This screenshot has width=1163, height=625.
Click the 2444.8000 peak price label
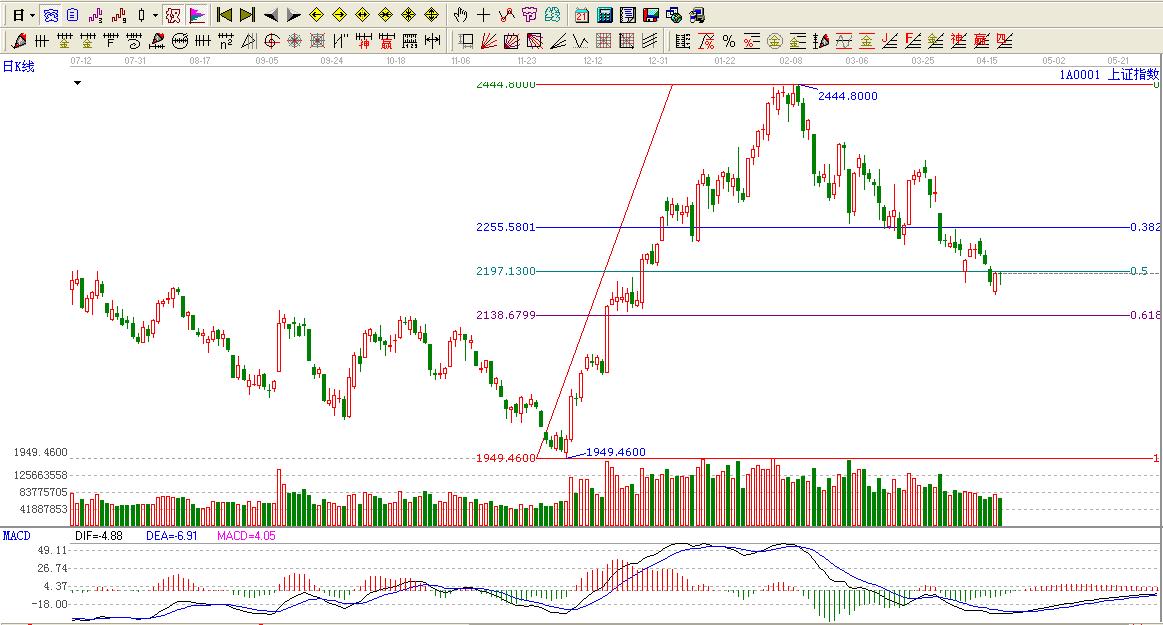tap(847, 96)
